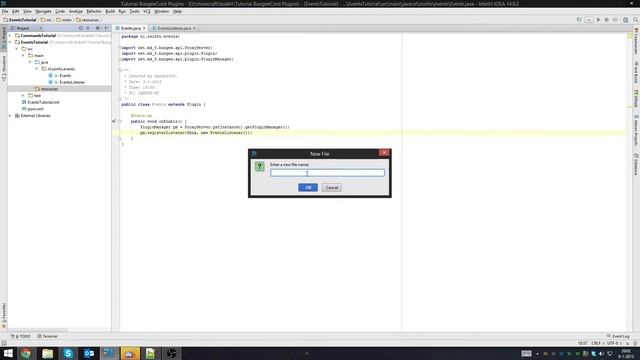This screenshot has width=640, height=360.
Task: Collapse the src folder
Action: [x=17, y=49]
